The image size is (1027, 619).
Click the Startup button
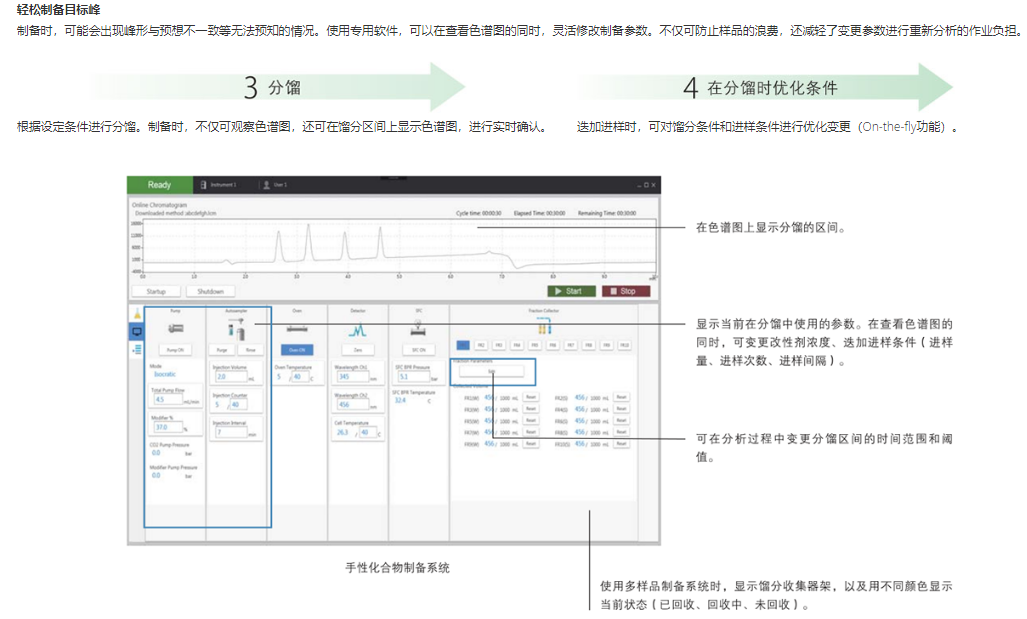point(156,291)
